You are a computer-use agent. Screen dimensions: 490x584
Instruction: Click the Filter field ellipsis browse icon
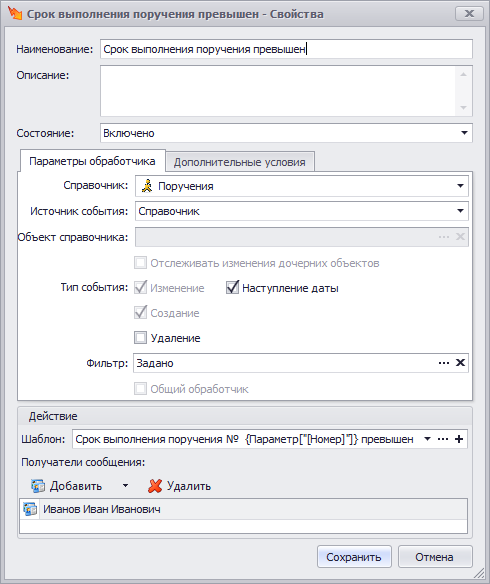pos(443,363)
